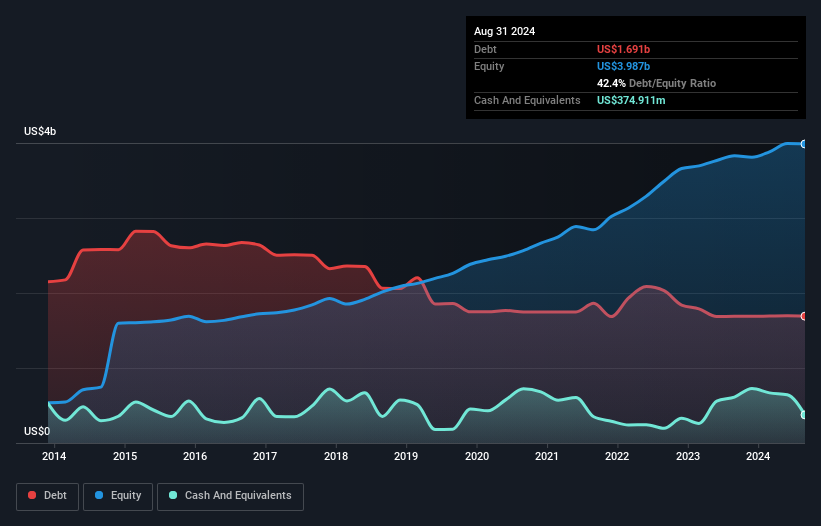821x526 pixels.
Task: Click the US$4b y-axis label
Action: tap(40, 131)
